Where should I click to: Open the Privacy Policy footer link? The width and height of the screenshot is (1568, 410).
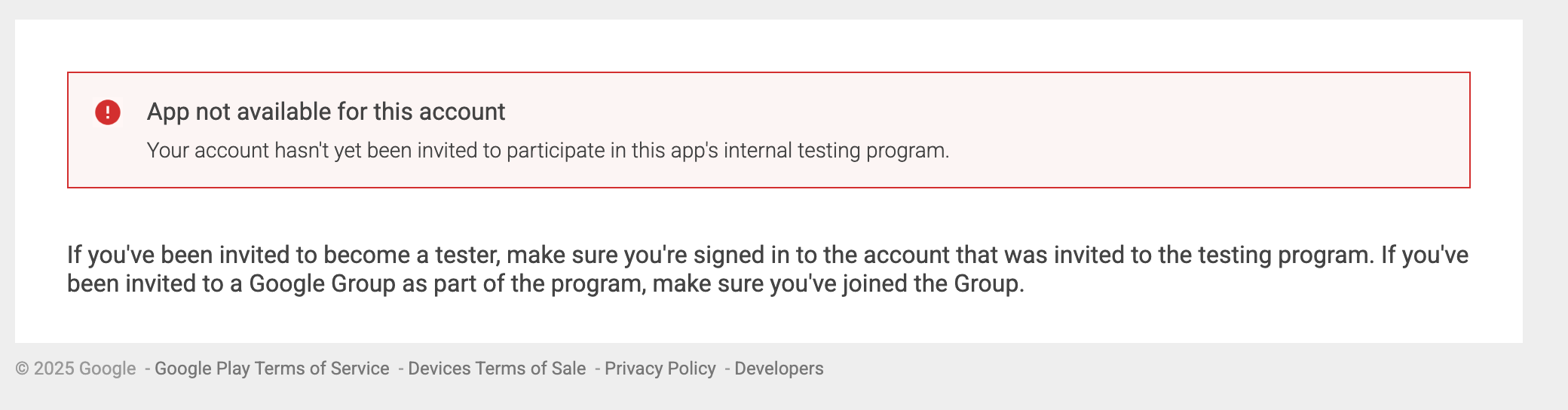pos(660,369)
